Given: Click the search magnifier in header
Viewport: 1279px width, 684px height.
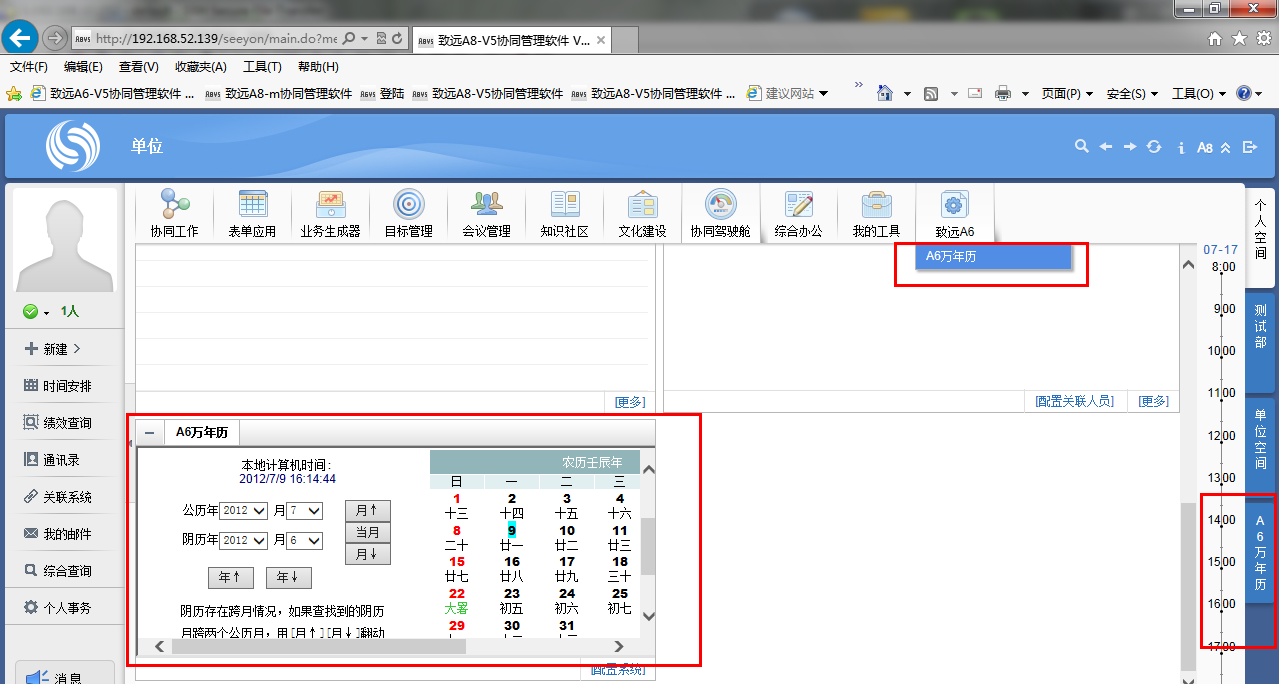Looking at the screenshot, I should point(1081,147).
